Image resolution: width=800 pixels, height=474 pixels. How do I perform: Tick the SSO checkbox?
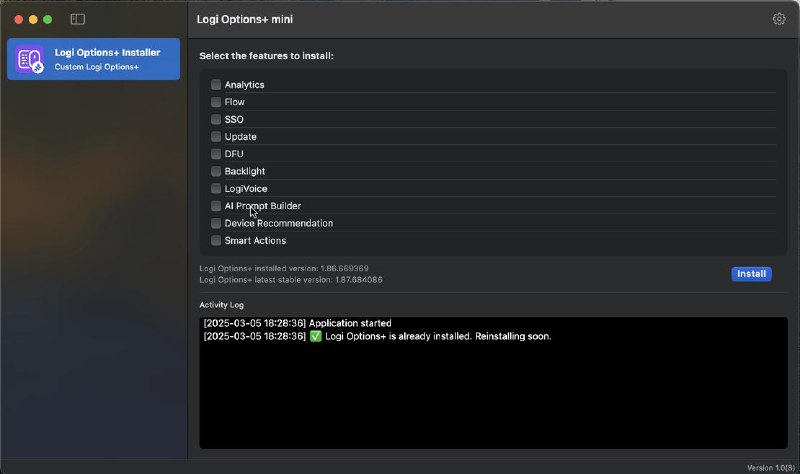coord(216,119)
